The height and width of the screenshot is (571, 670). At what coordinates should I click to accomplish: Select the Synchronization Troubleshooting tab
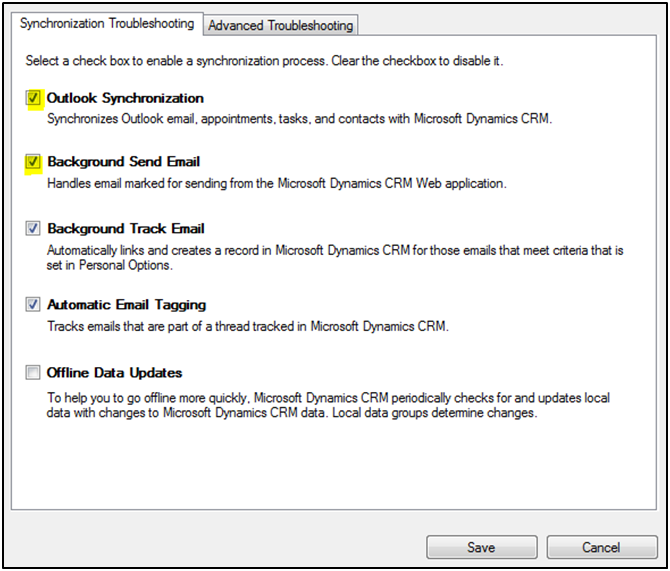click(107, 23)
